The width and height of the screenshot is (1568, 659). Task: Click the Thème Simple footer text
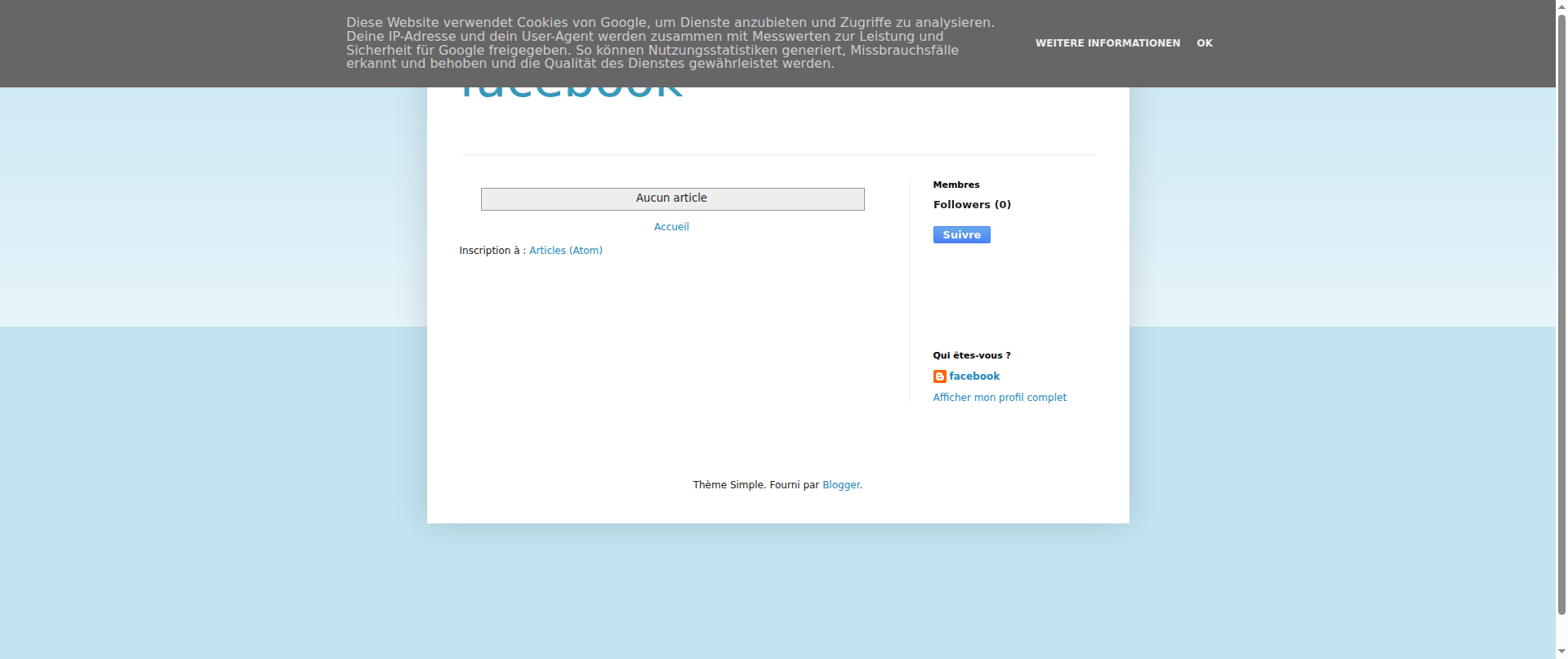[x=729, y=485]
